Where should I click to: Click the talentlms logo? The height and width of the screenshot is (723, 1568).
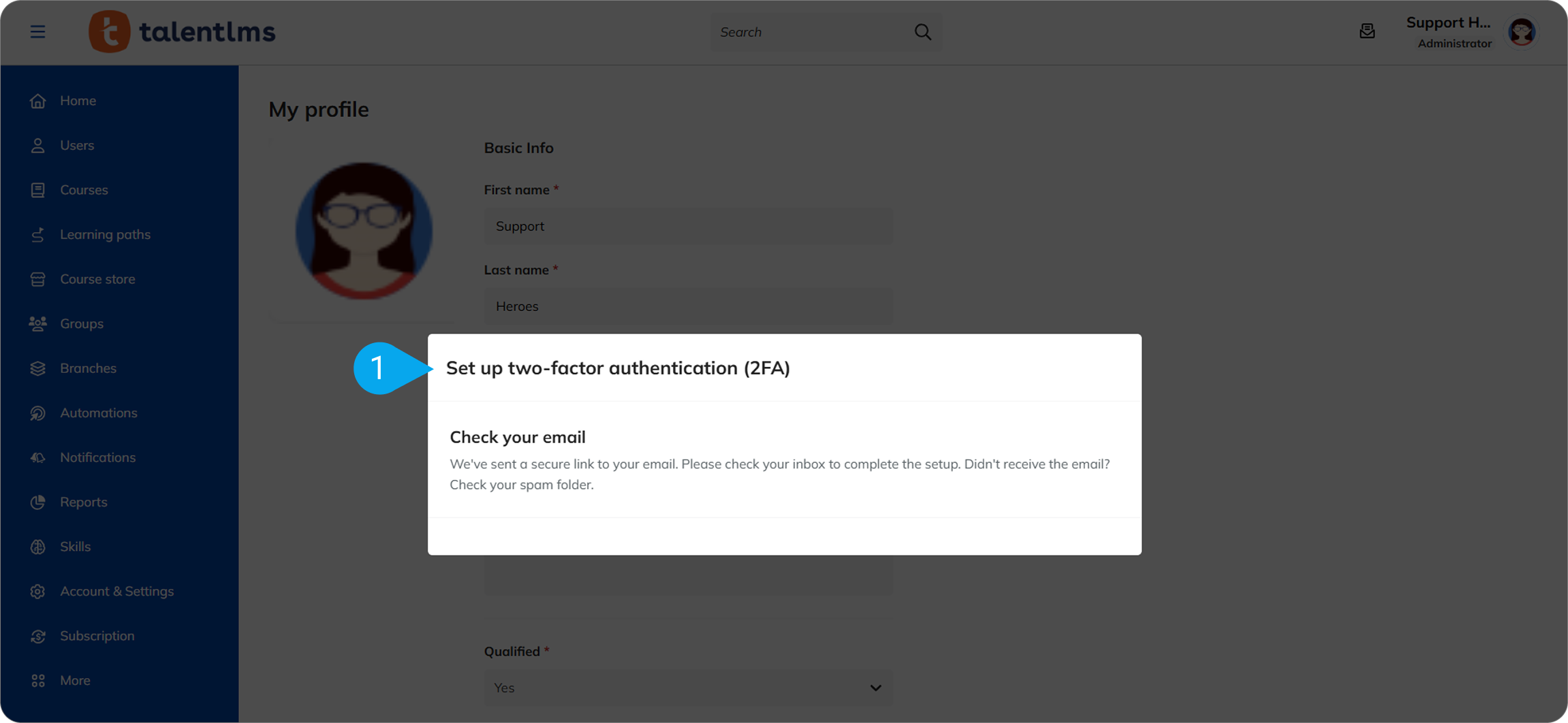click(x=182, y=31)
